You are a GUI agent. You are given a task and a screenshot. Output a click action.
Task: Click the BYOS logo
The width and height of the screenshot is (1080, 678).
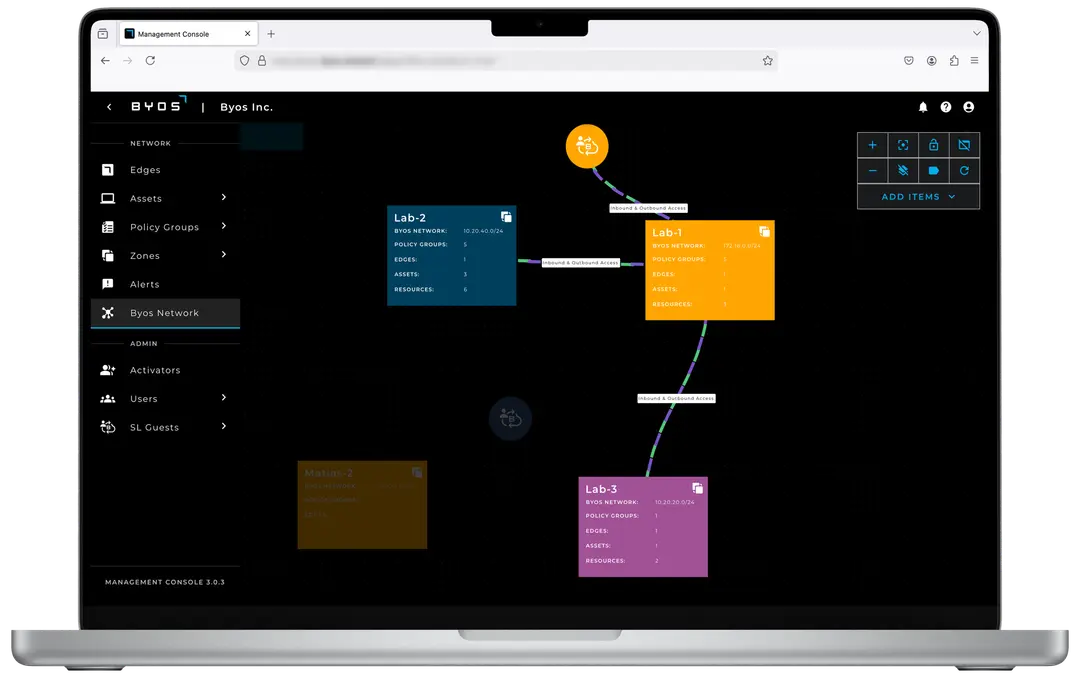coord(158,105)
